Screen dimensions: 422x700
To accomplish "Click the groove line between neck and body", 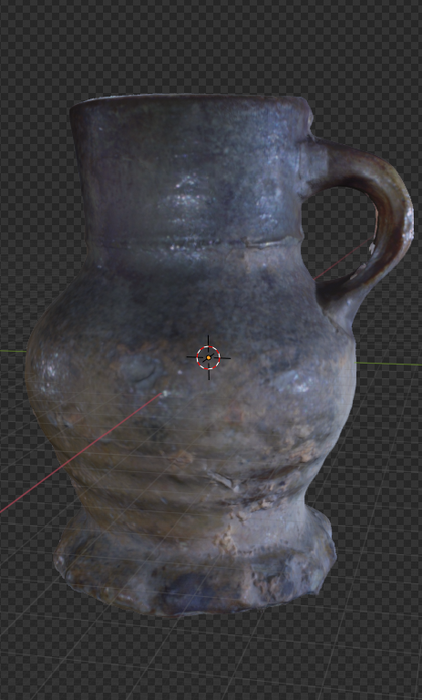I will 192,245.
